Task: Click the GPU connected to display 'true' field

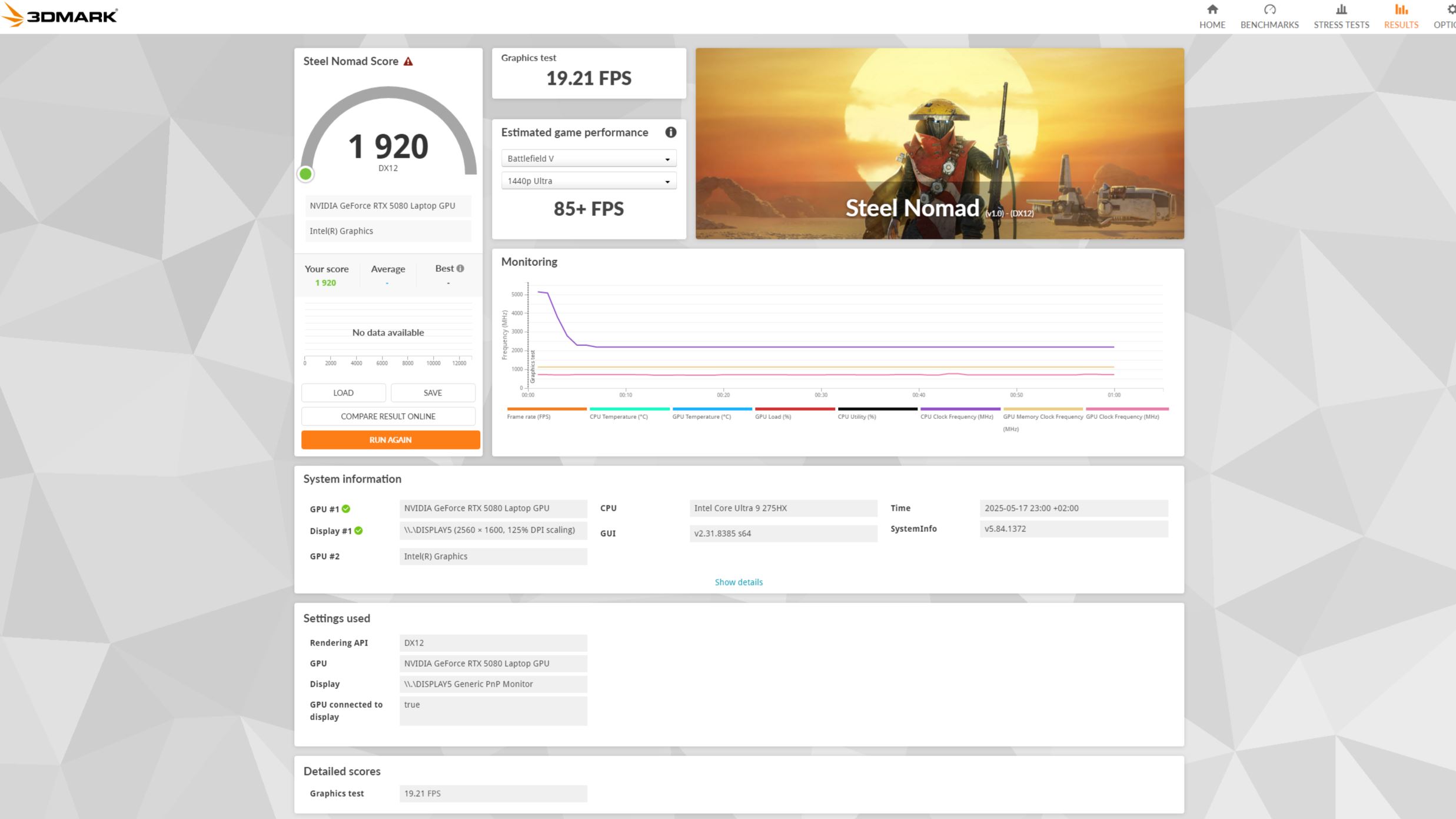Action: (x=493, y=711)
